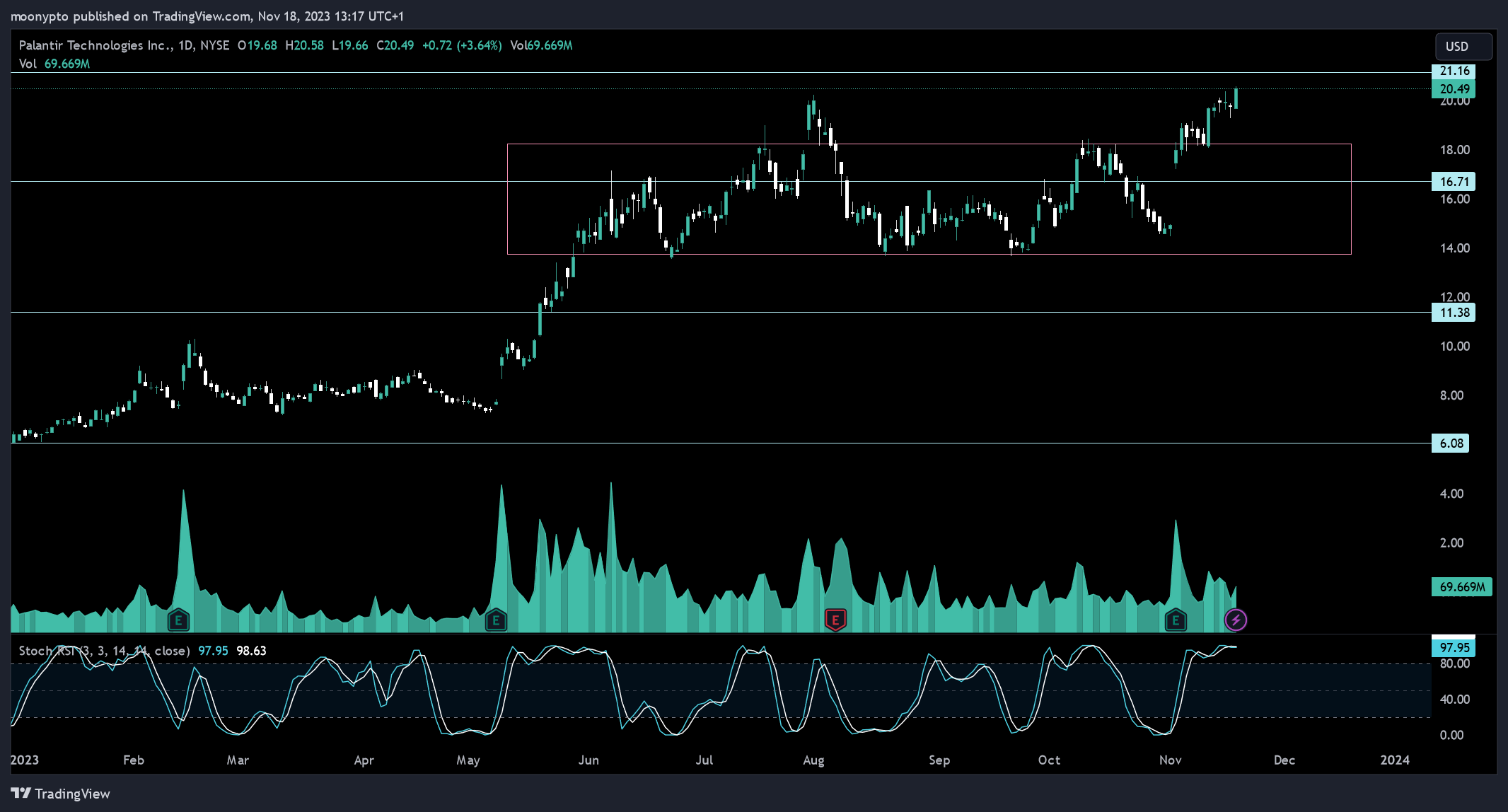Click the +0.72 (+3.64%) change value
Image resolution: width=1508 pixels, height=812 pixels.
click(462, 45)
